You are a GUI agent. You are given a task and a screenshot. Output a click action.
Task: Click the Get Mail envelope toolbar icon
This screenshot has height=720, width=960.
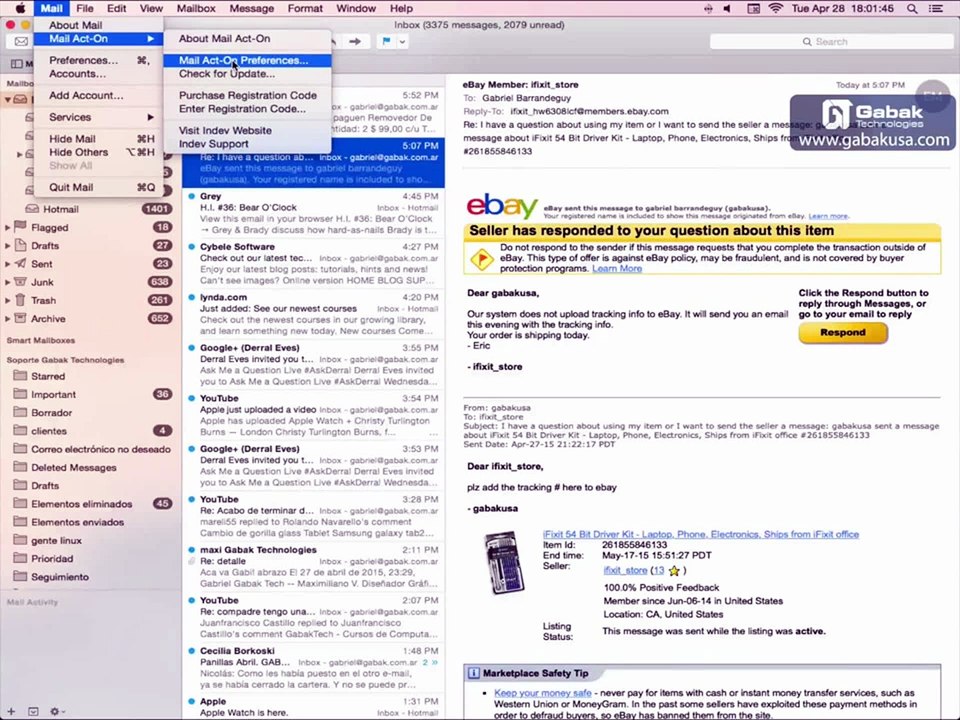21,42
